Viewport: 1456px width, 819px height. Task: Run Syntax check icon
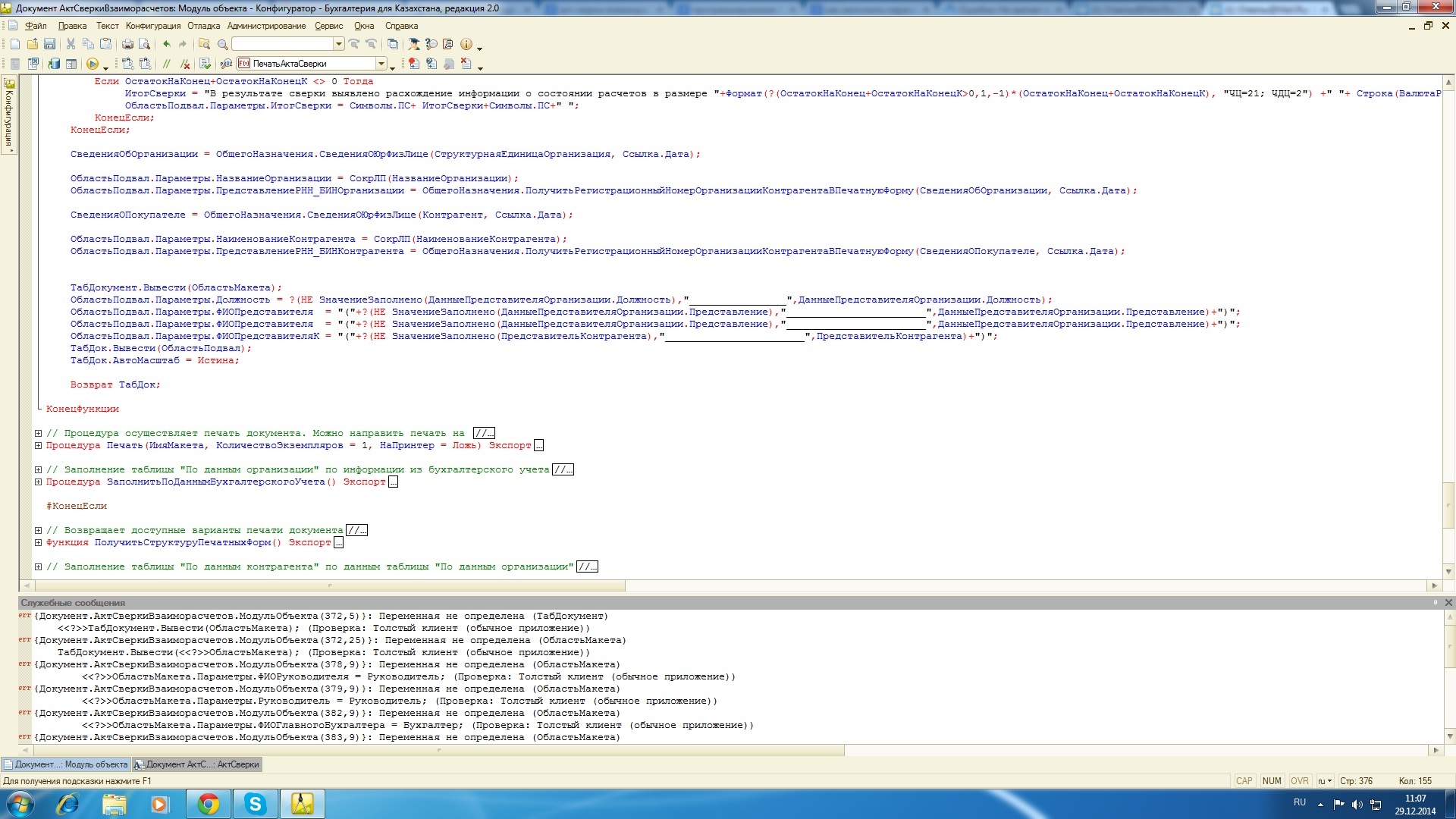click(x=205, y=64)
